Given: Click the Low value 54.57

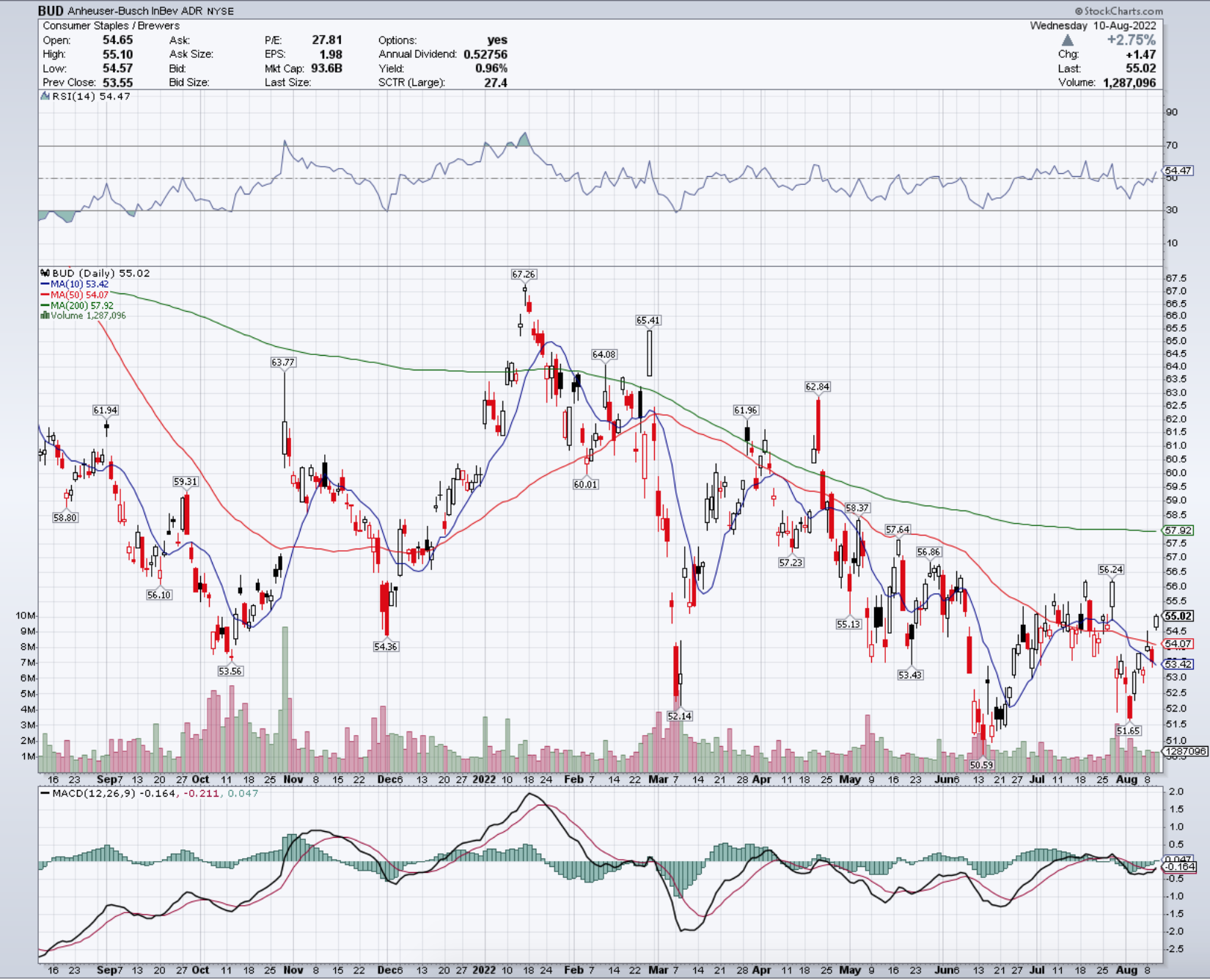Looking at the screenshot, I should [x=118, y=68].
